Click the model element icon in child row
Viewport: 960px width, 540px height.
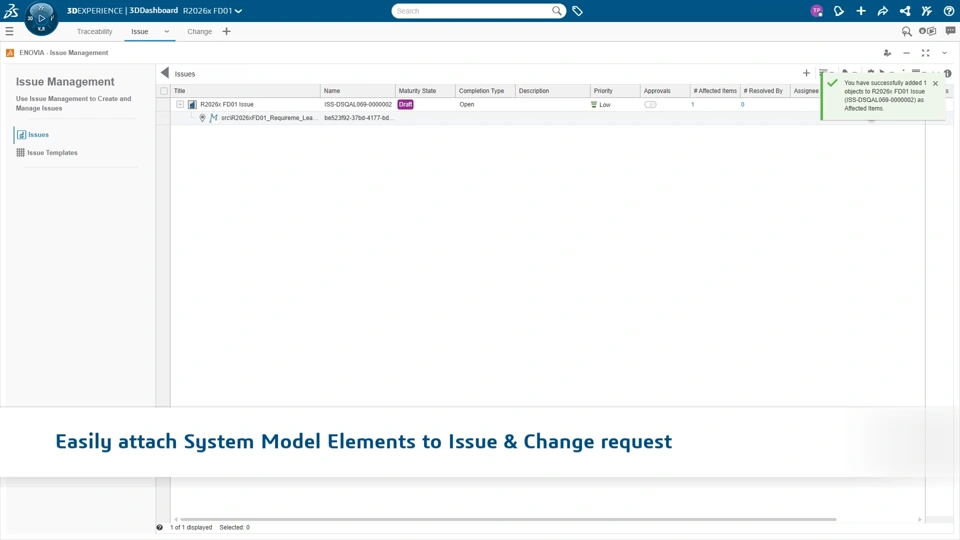click(213, 118)
